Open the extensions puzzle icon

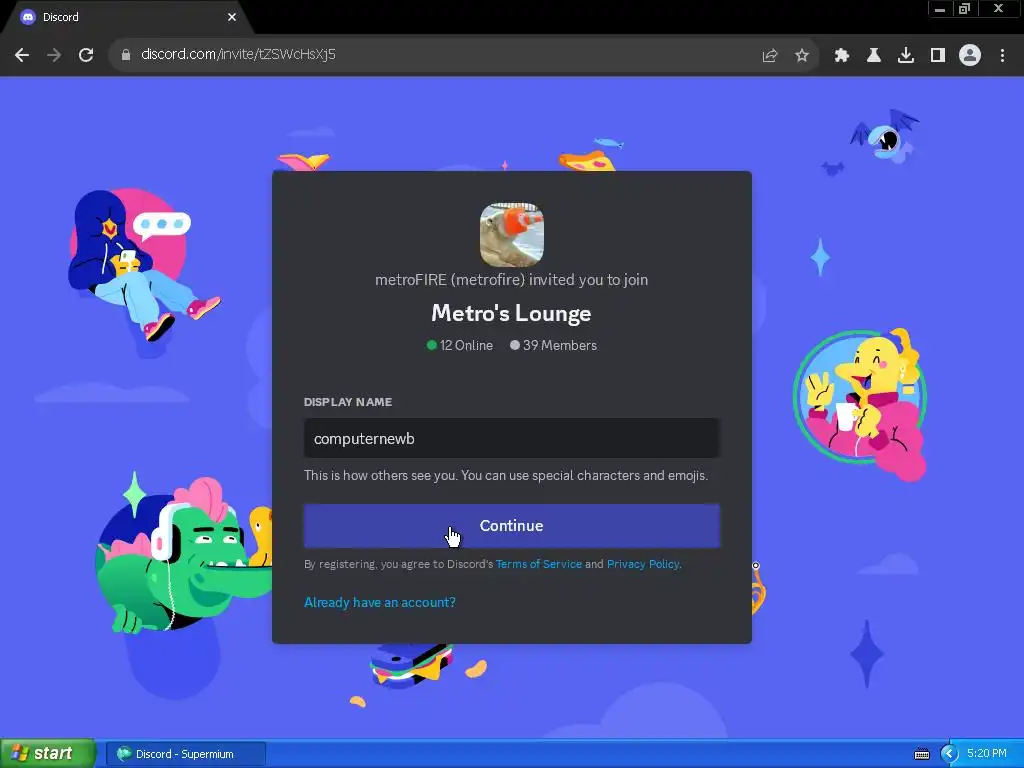842,56
